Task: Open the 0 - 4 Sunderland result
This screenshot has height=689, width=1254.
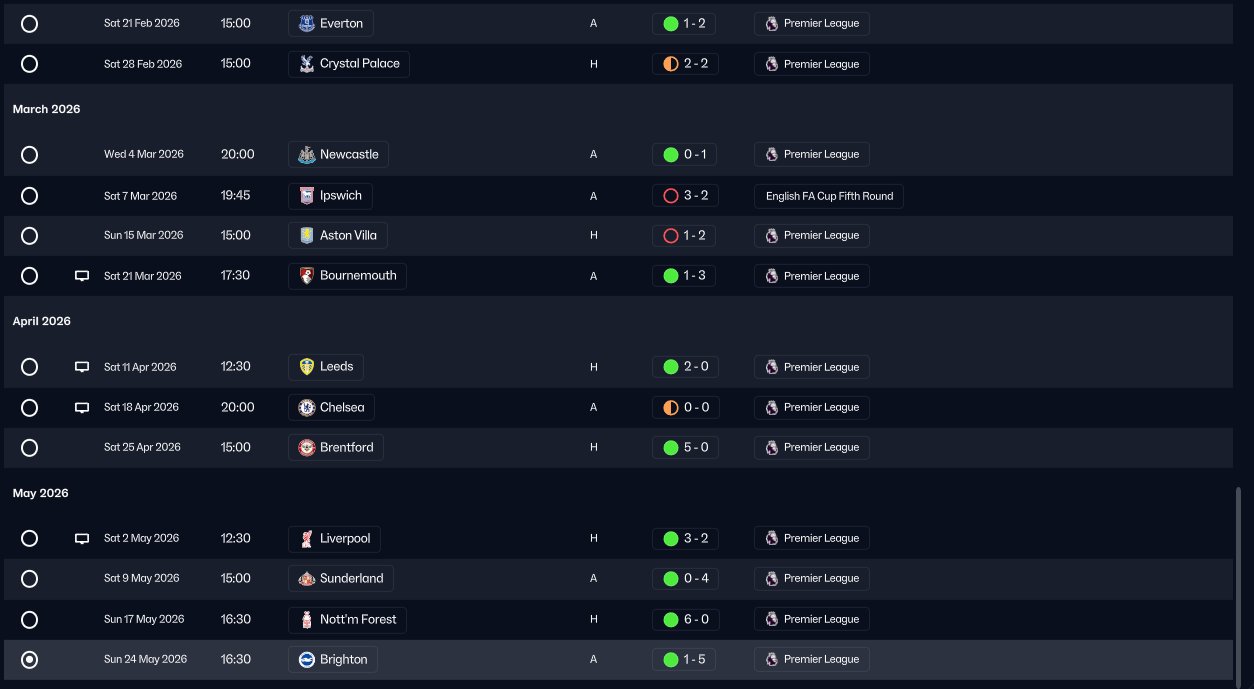Action: point(684,578)
